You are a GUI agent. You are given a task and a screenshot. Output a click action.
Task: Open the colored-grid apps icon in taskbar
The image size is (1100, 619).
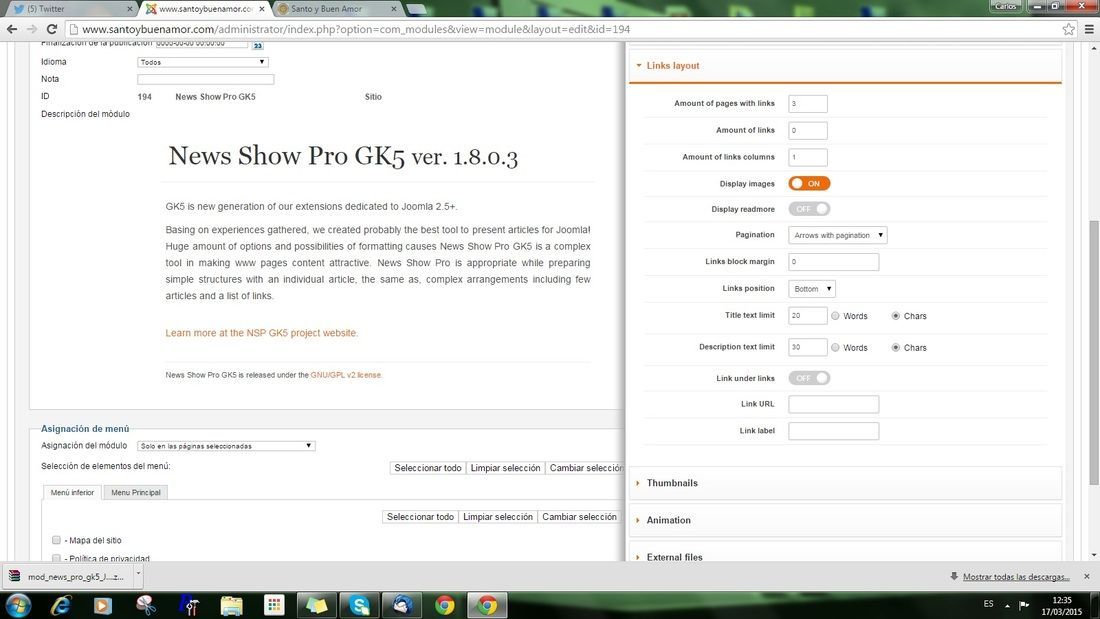pyautogui.click(x=274, y=605)
